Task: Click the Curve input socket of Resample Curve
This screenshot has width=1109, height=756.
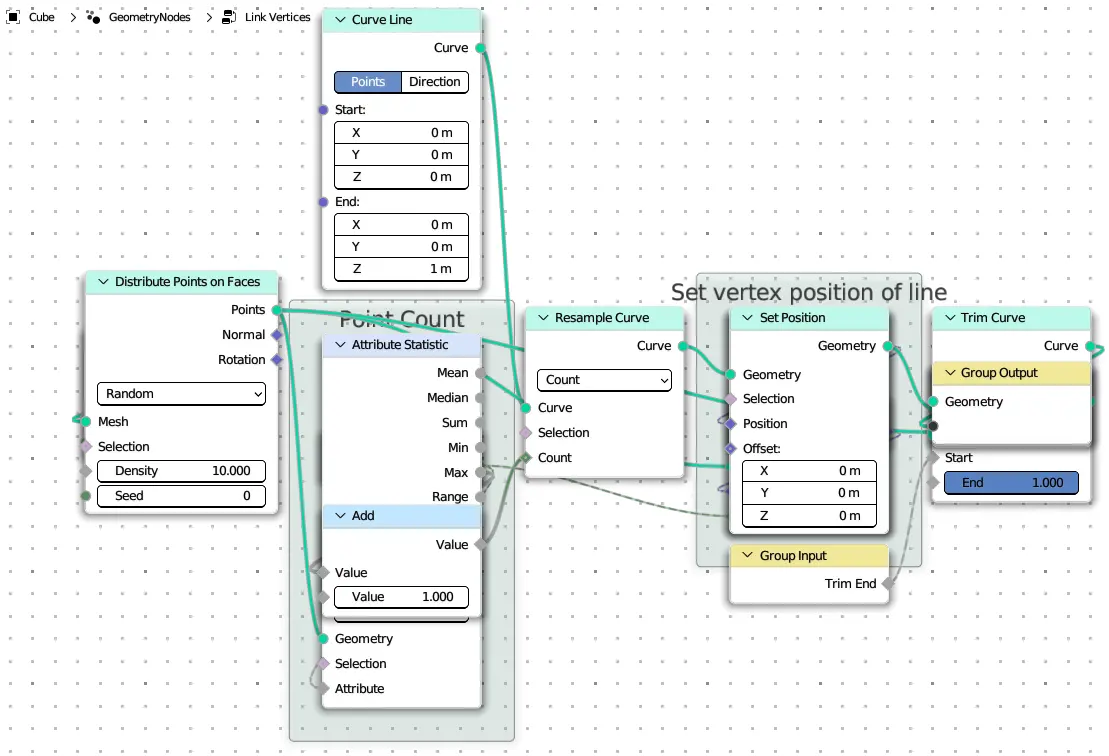Action: (526, 408)
